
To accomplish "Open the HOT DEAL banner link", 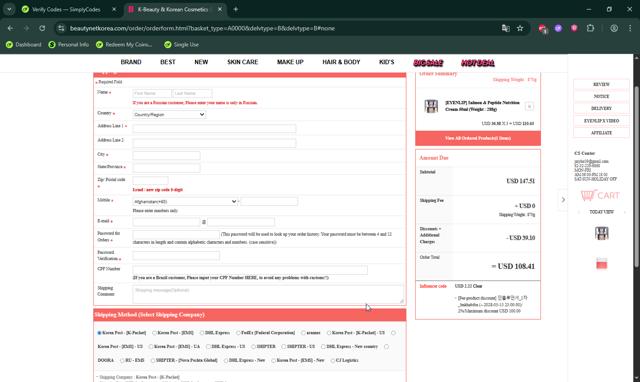I will pyautogui.click(x=478, y=63).
